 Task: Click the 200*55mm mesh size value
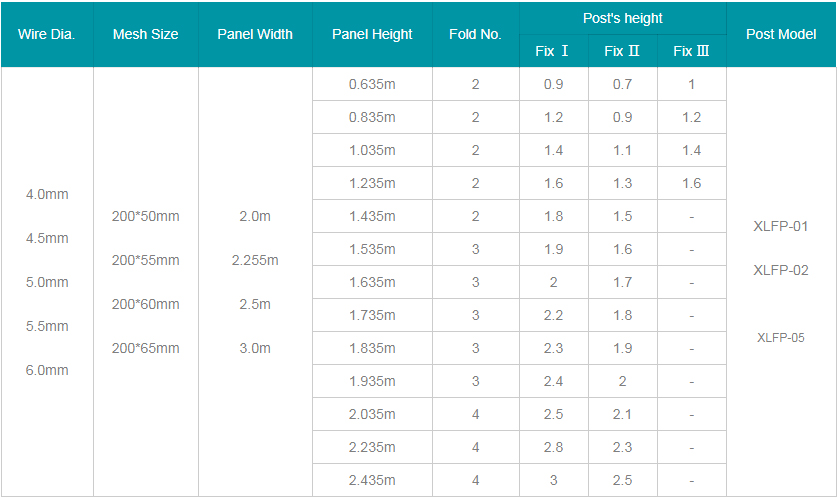point(146,260)
